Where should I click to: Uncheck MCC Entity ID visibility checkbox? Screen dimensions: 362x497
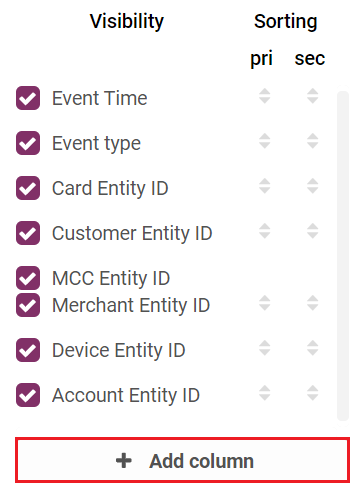28,278
